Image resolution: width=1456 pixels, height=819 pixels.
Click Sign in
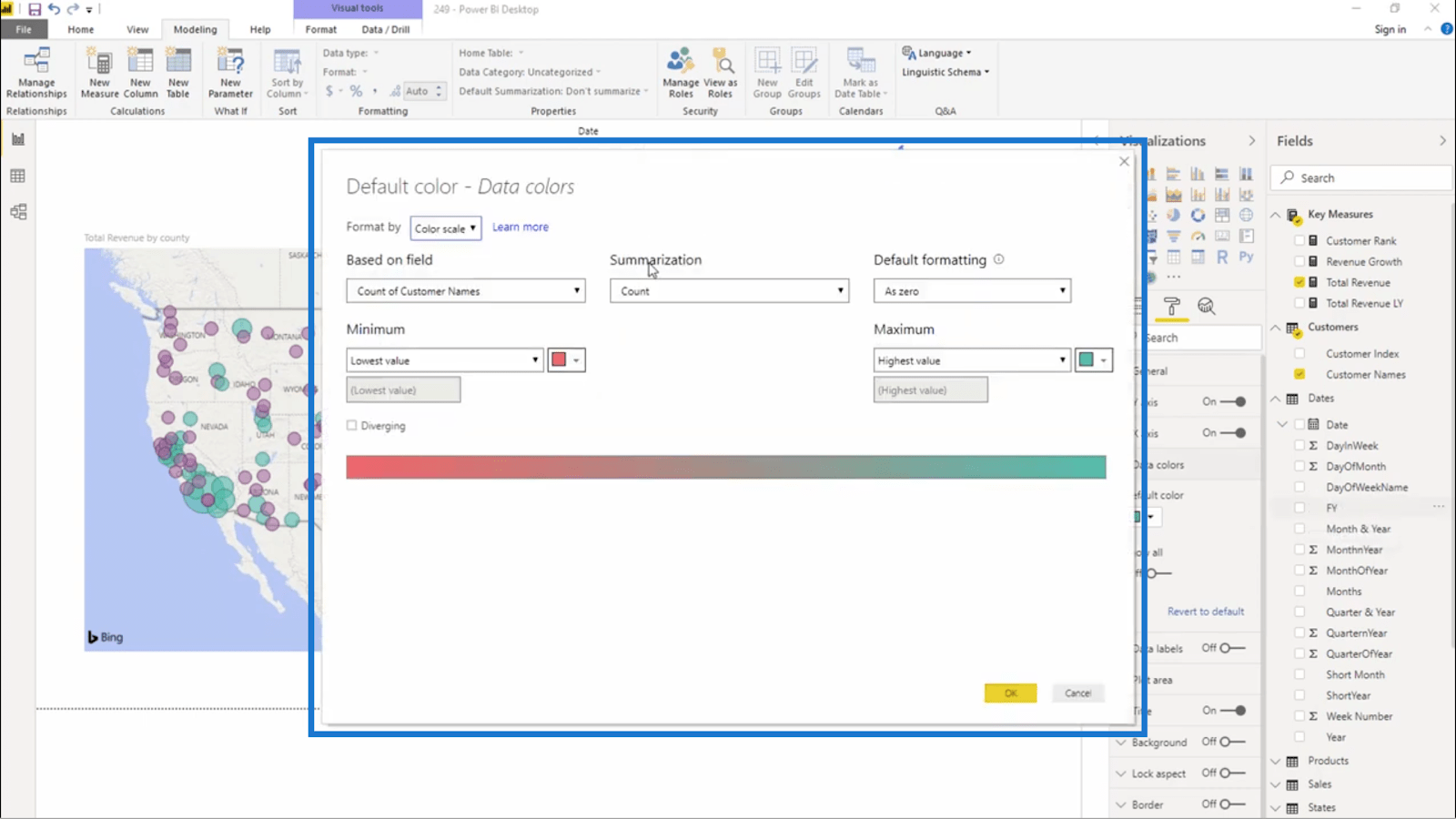coord(1390,29)
